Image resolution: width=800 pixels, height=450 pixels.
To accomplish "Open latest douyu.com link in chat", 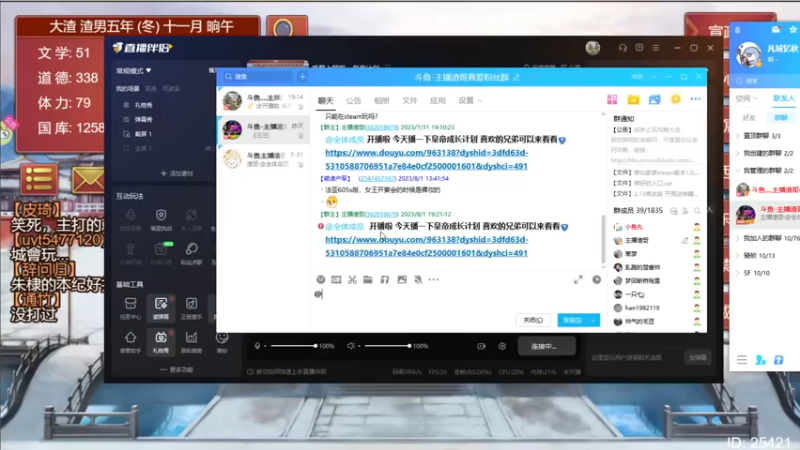I will 427,246.
